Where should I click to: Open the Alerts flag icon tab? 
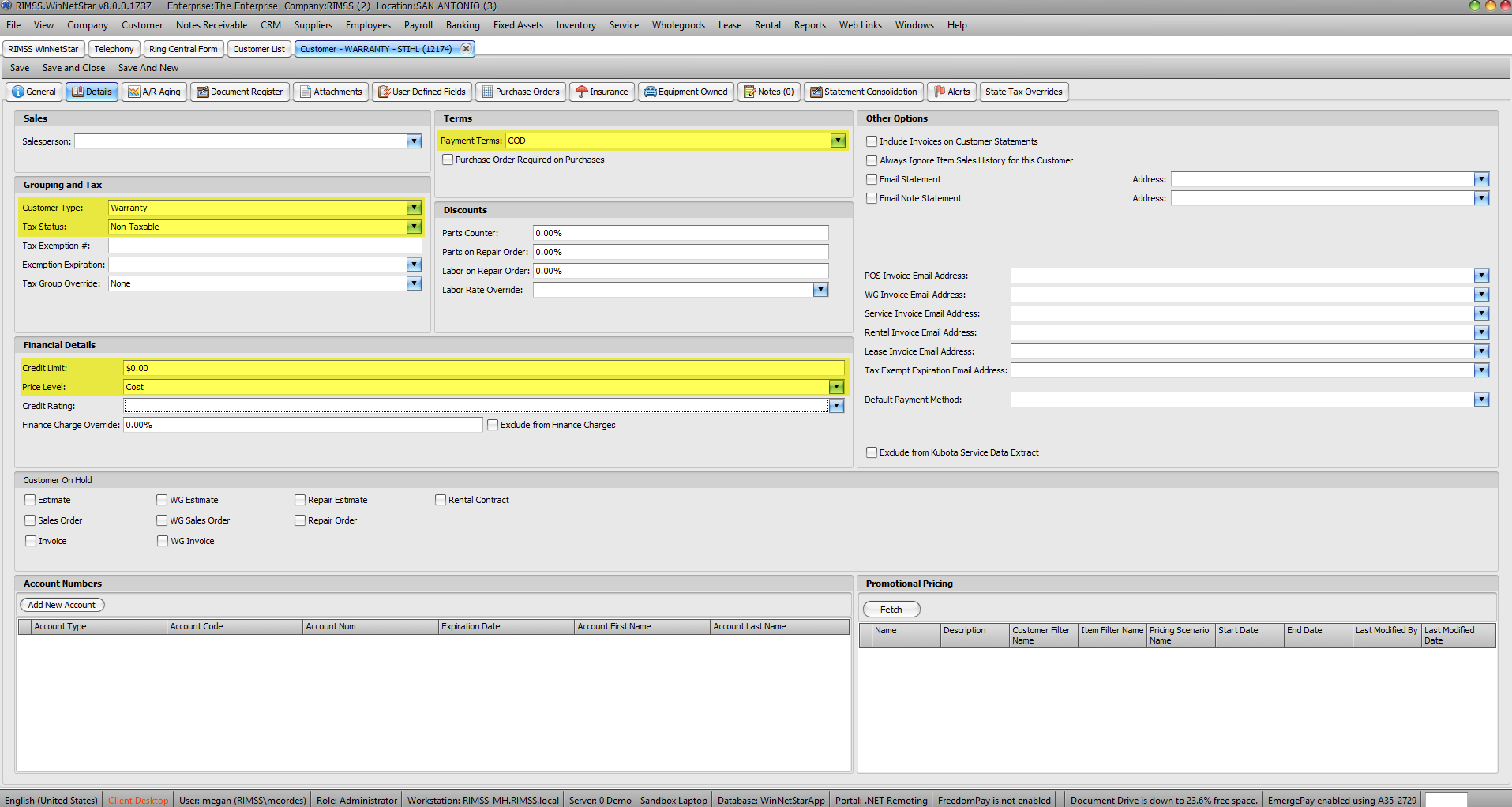click(940, 92)
